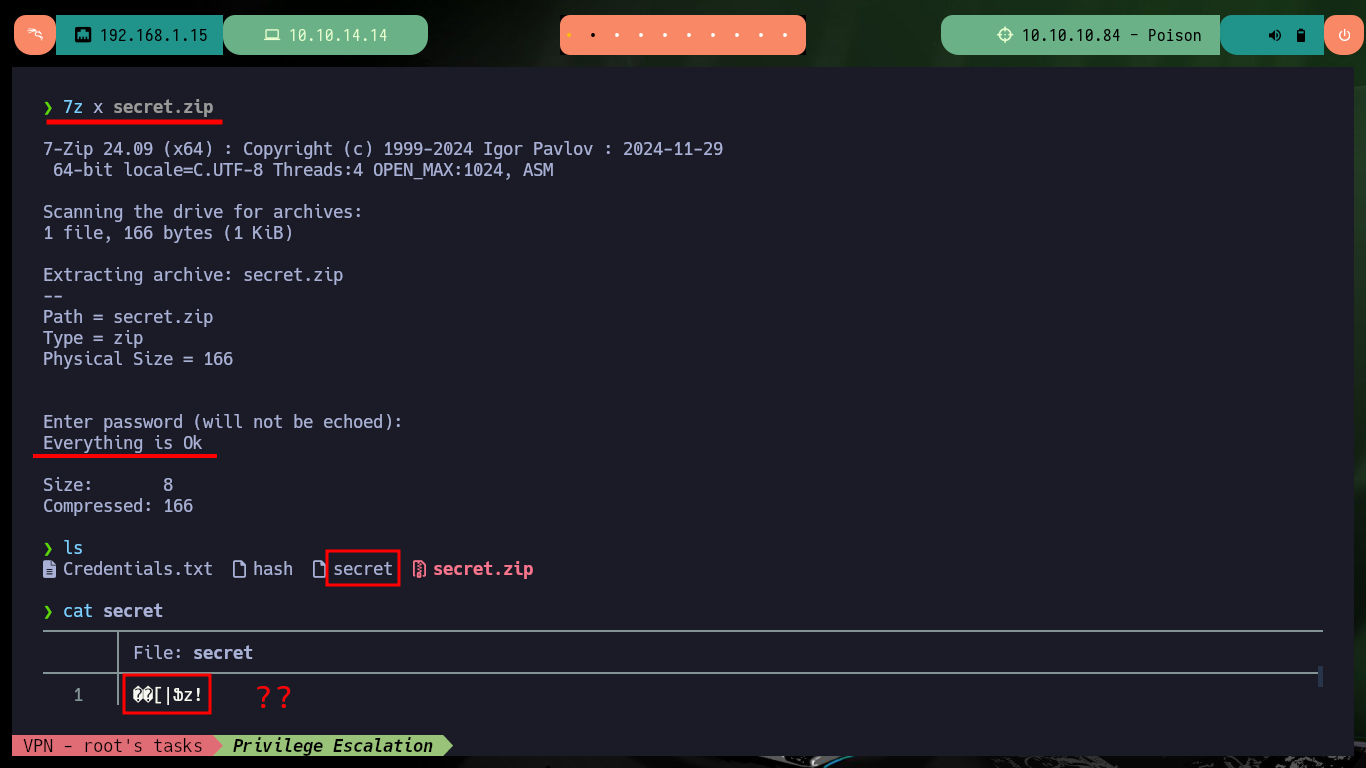1366x768 pixels.
Task: Click the file icon next to hash
Action: pos(239,569)
